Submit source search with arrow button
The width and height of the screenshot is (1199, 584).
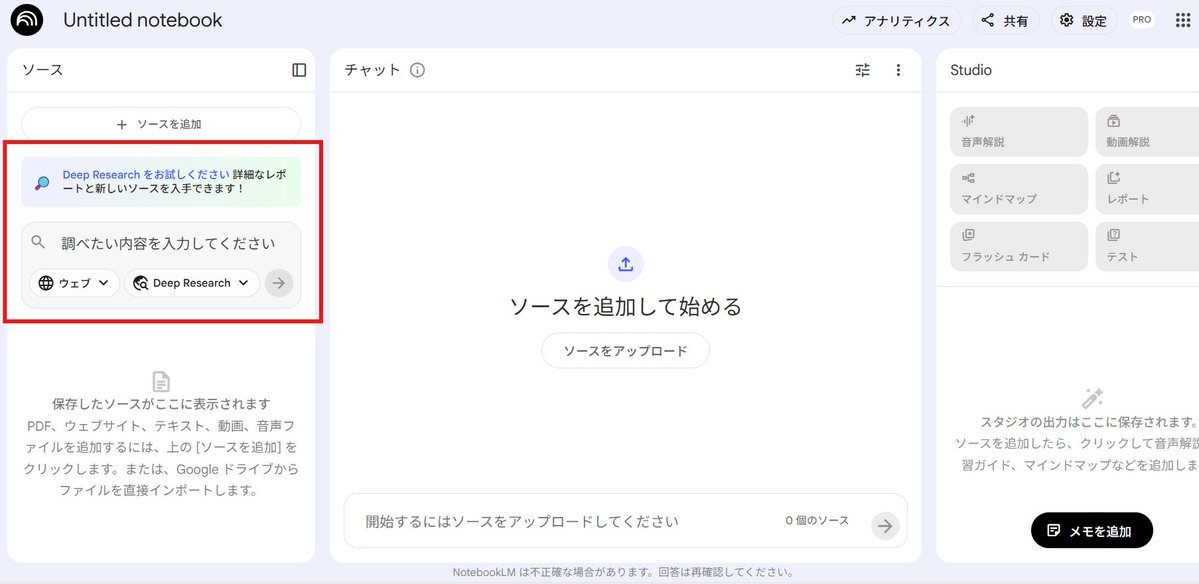(x=279, y=283)
